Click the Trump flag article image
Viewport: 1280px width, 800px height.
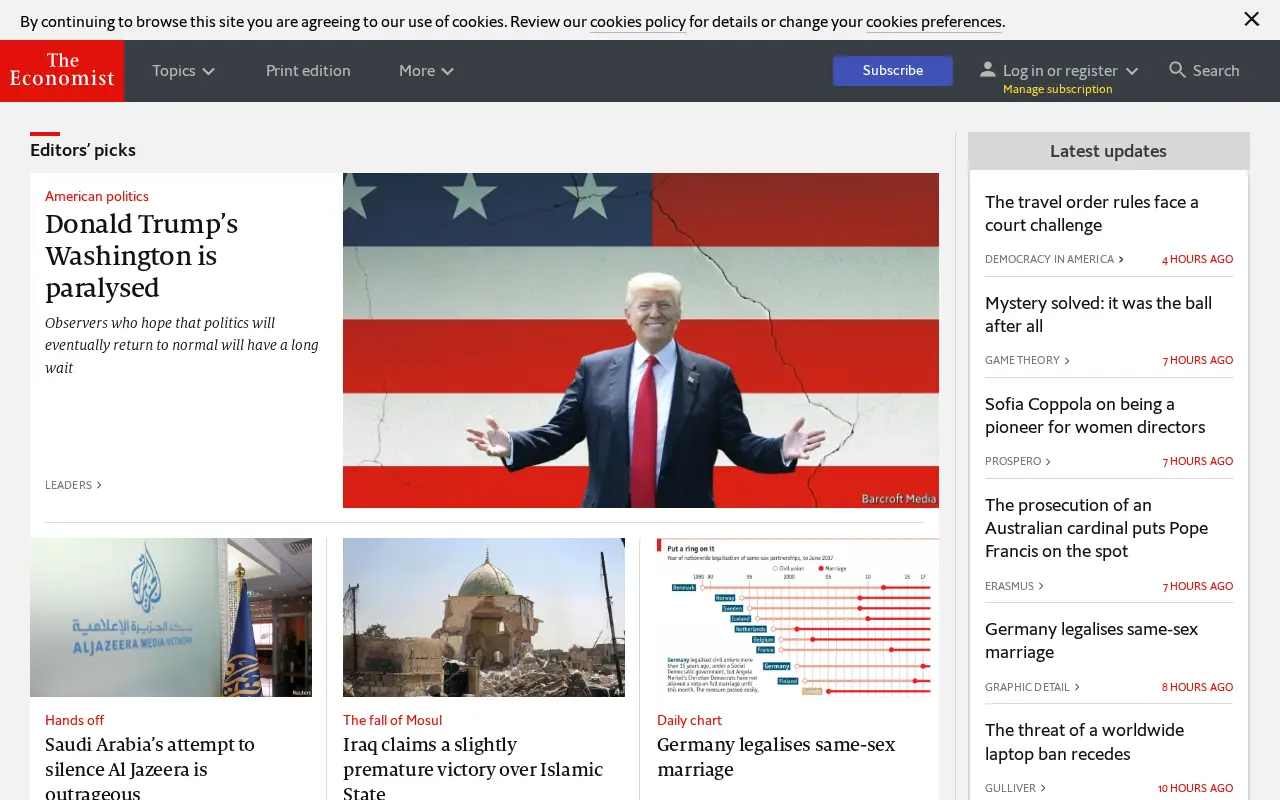pos(641,340)
